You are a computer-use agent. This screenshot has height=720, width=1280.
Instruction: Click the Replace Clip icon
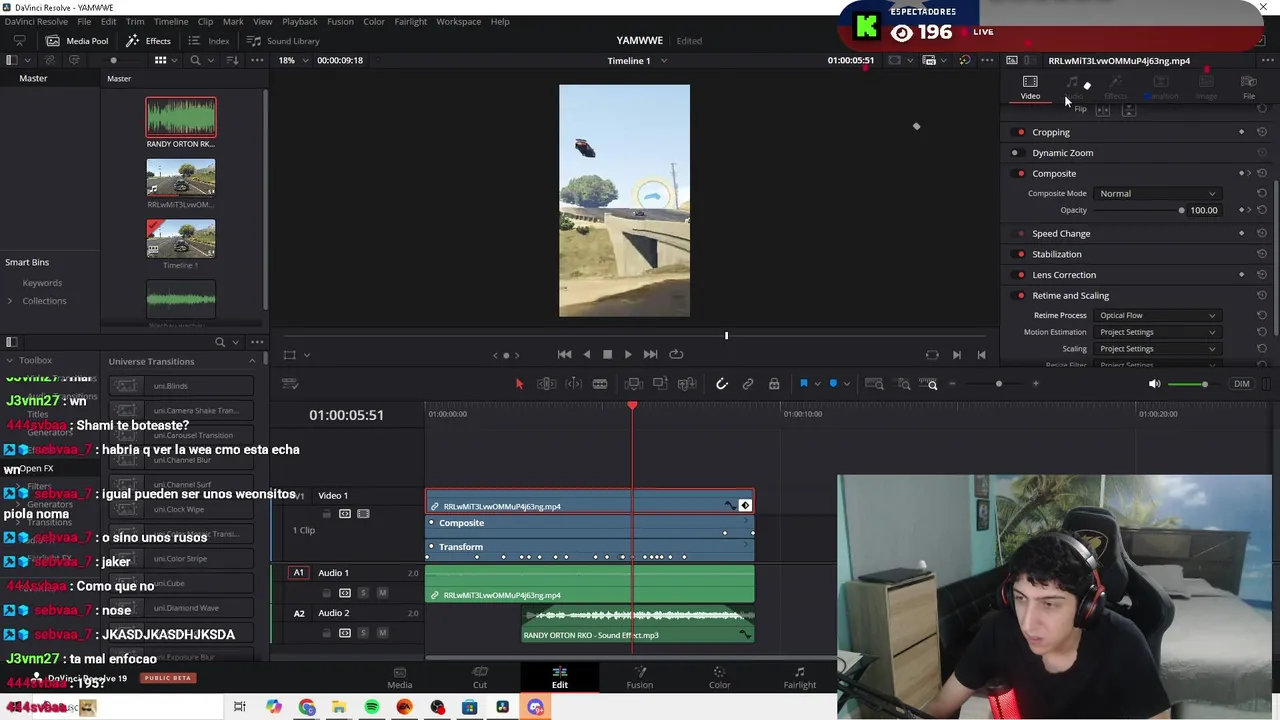coord(687,384)
